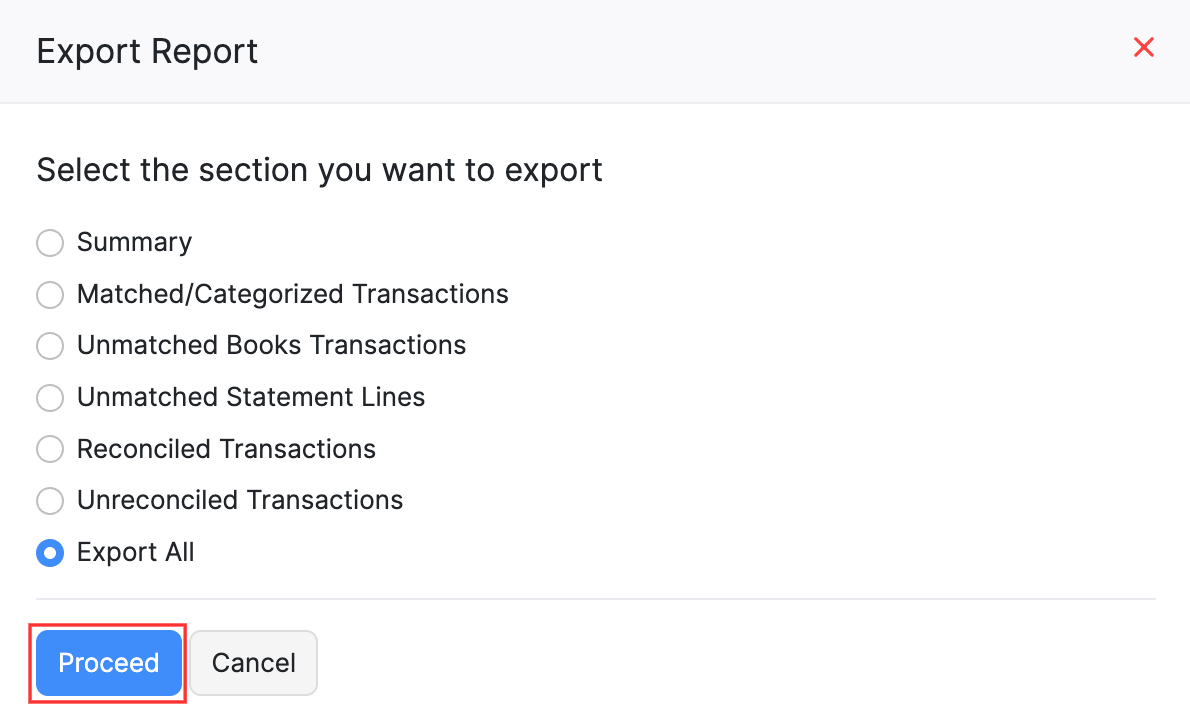Click the Export Report title bar
Screen dimensions: 1190x728
tap(147, 50)
